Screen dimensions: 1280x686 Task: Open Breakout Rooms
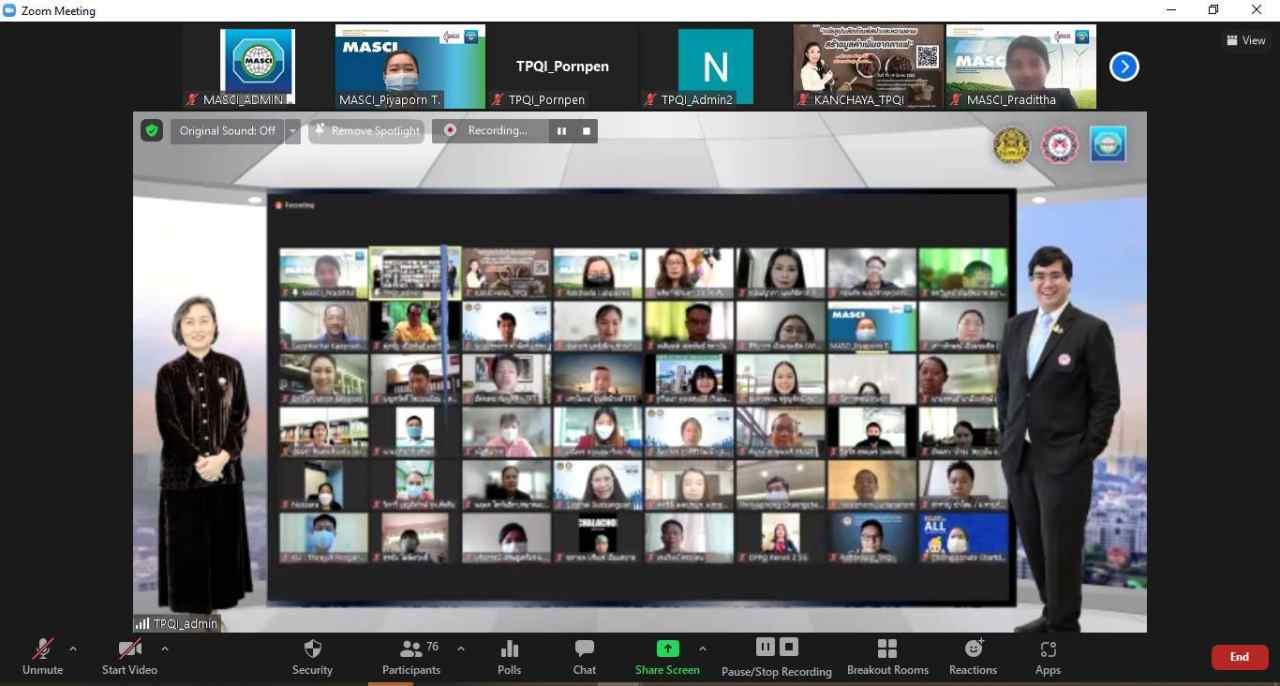887,656
